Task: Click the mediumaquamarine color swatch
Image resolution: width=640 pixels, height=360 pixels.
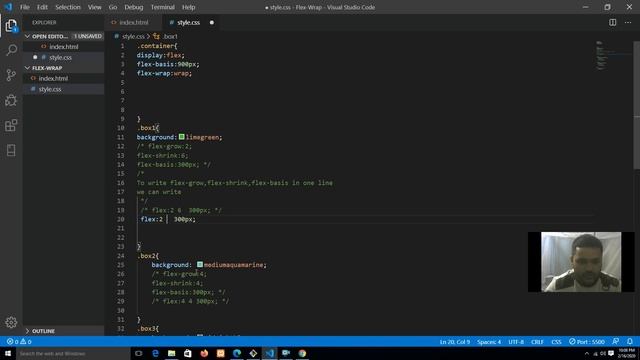Action: pos(200,264)
